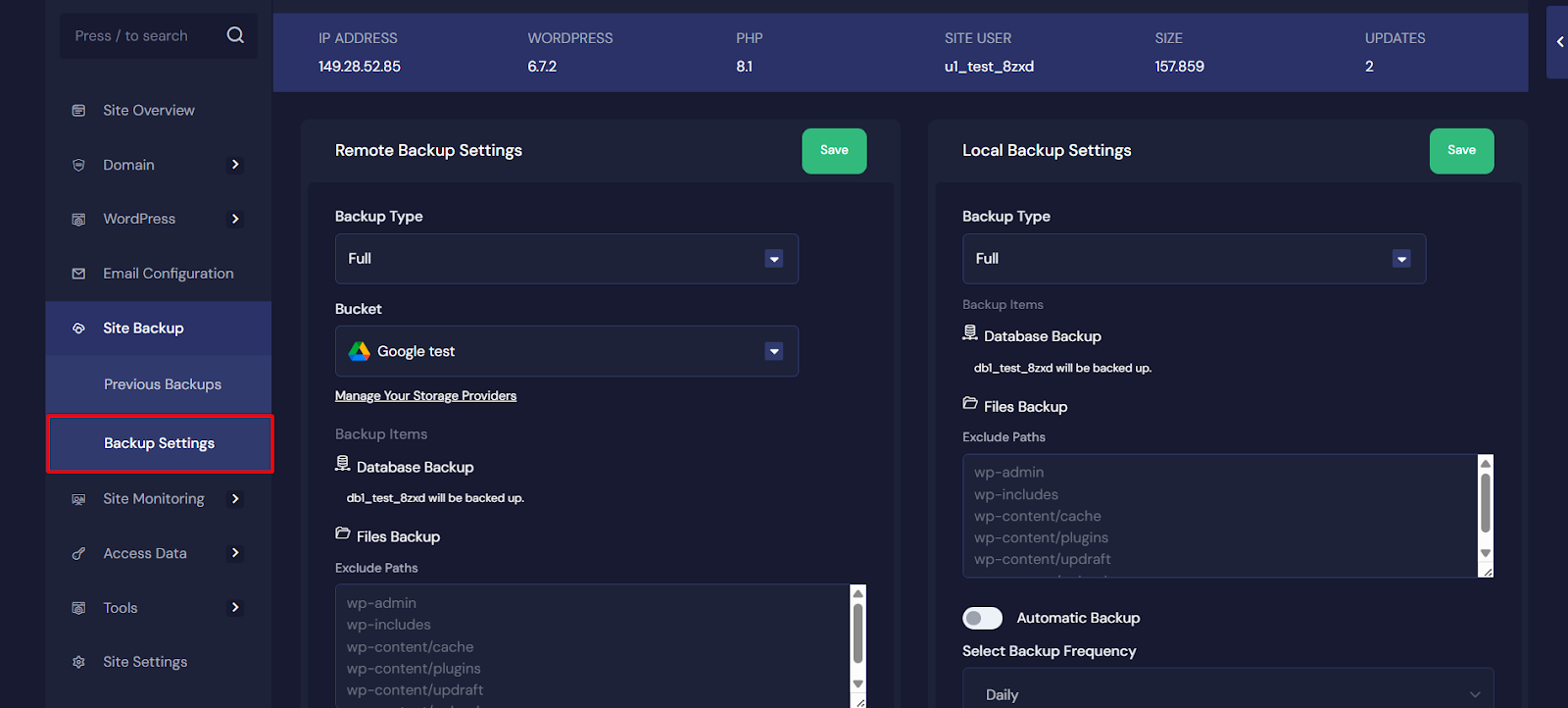1568x708 pixels.
Task: Click the Site Settings gear icon
Action: [78, 662]
